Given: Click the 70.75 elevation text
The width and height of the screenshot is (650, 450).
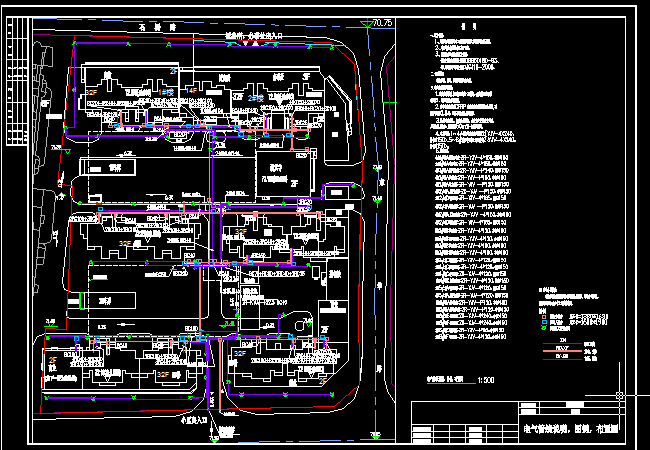Looking at the screenshot, I should (382, 22).
